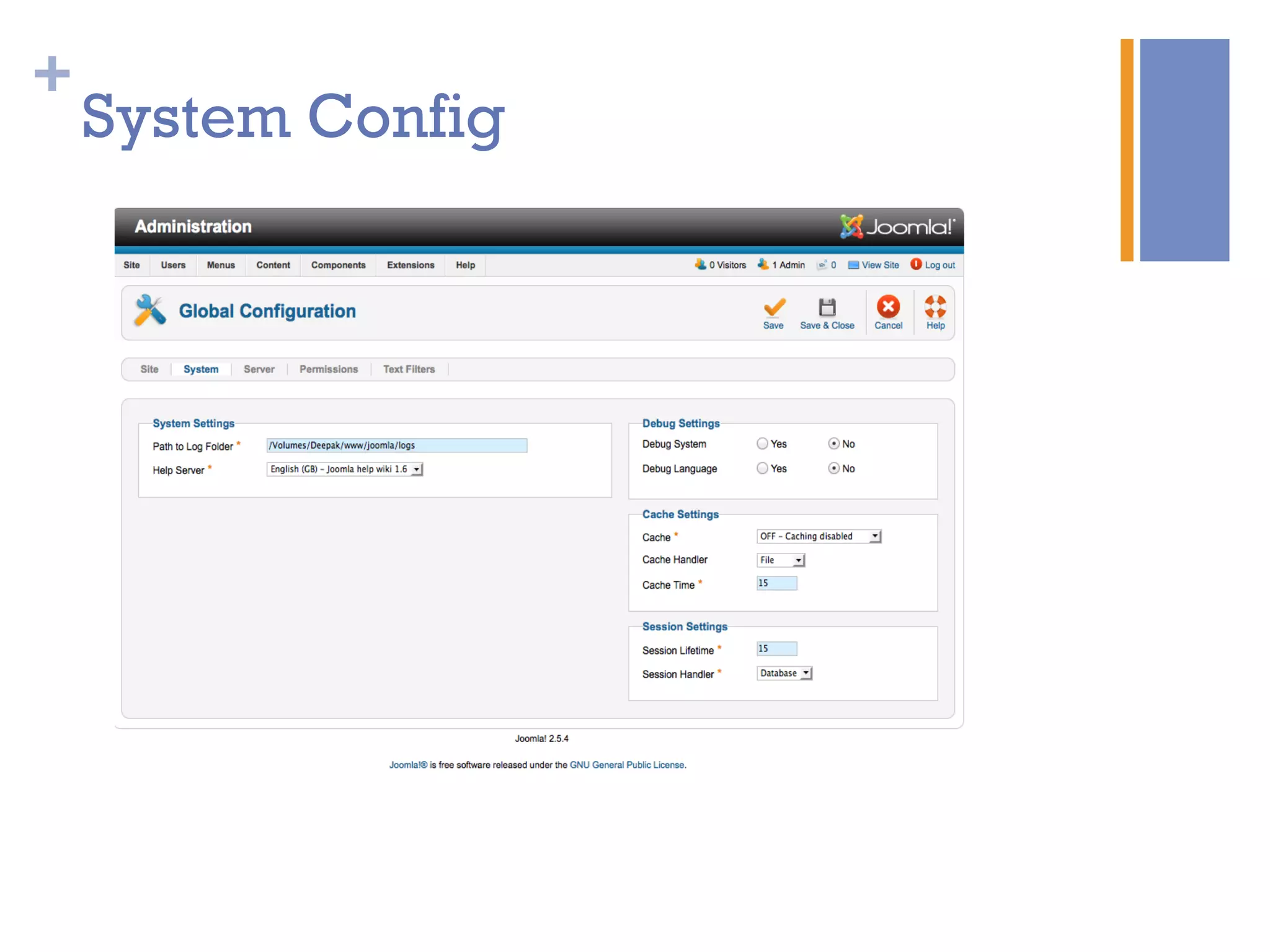This screenshot has height=952, width=1270.
Task: Open Help via the lifebuoy icon
Action: click(935, 306)
